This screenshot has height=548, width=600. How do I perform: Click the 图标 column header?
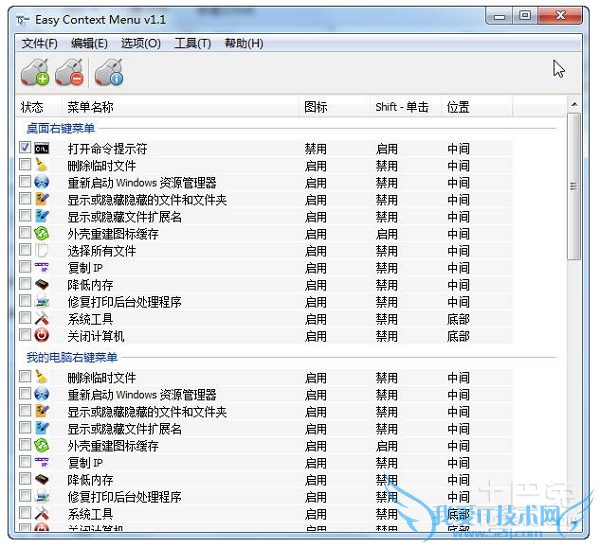335,107
